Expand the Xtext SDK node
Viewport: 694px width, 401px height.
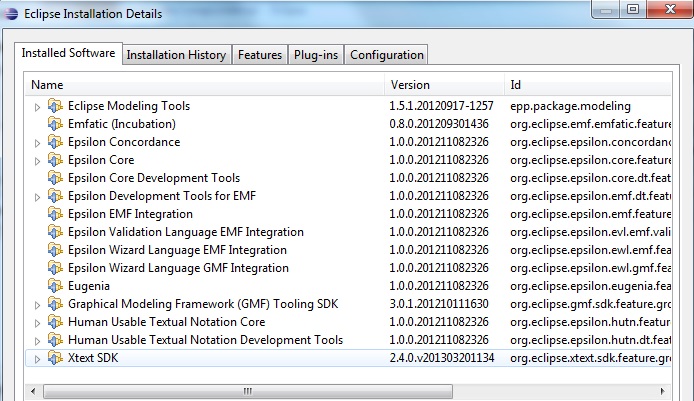point(37,359)
